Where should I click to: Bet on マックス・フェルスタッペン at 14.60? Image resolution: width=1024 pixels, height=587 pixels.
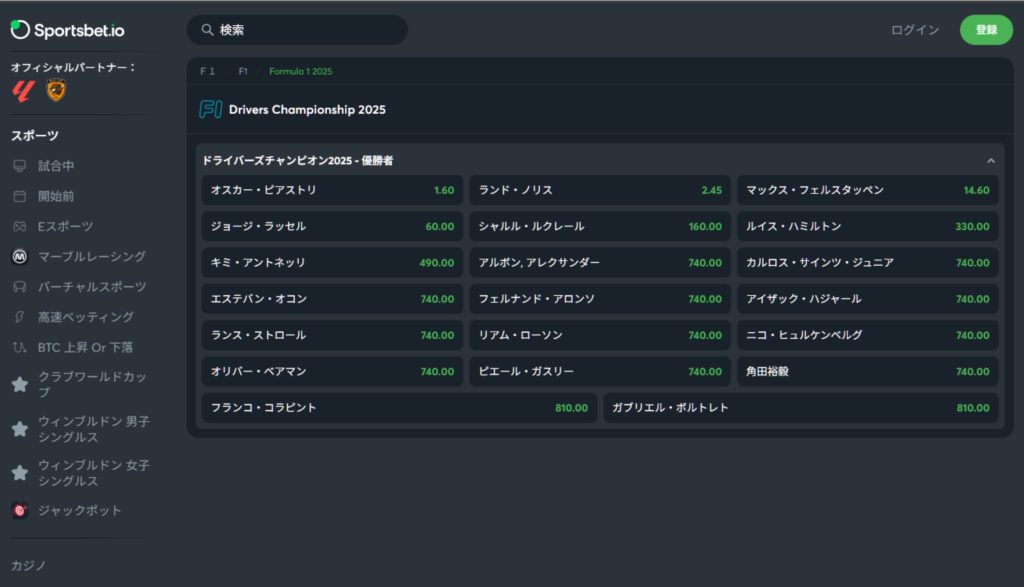click(868, 190)
